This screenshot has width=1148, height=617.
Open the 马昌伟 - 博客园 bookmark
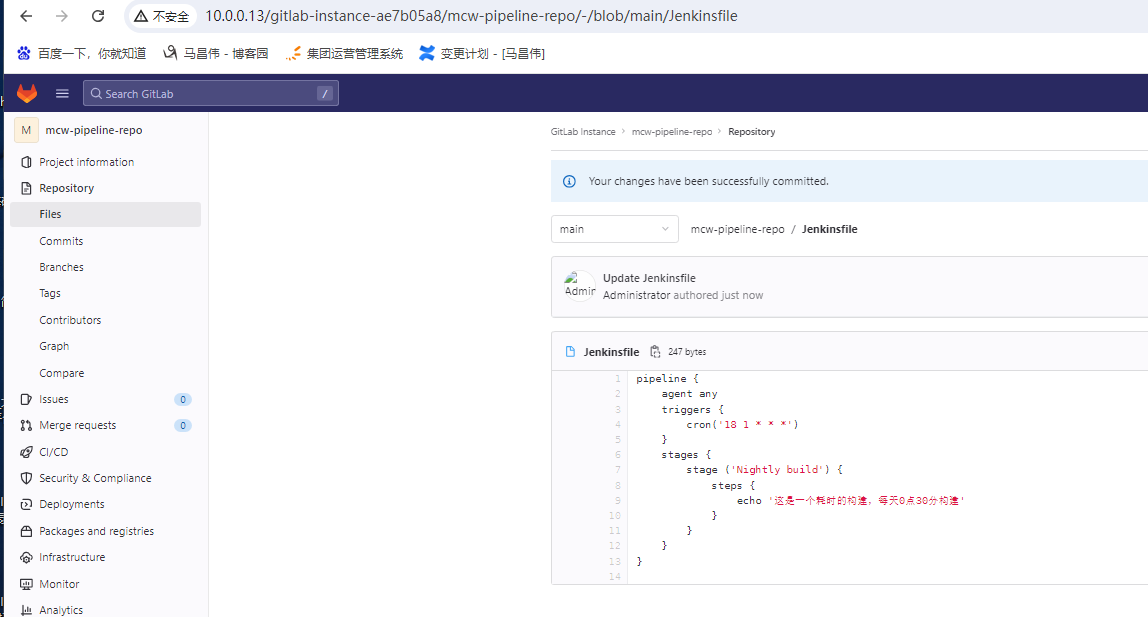pyautogui.click(x=216, y=53)
